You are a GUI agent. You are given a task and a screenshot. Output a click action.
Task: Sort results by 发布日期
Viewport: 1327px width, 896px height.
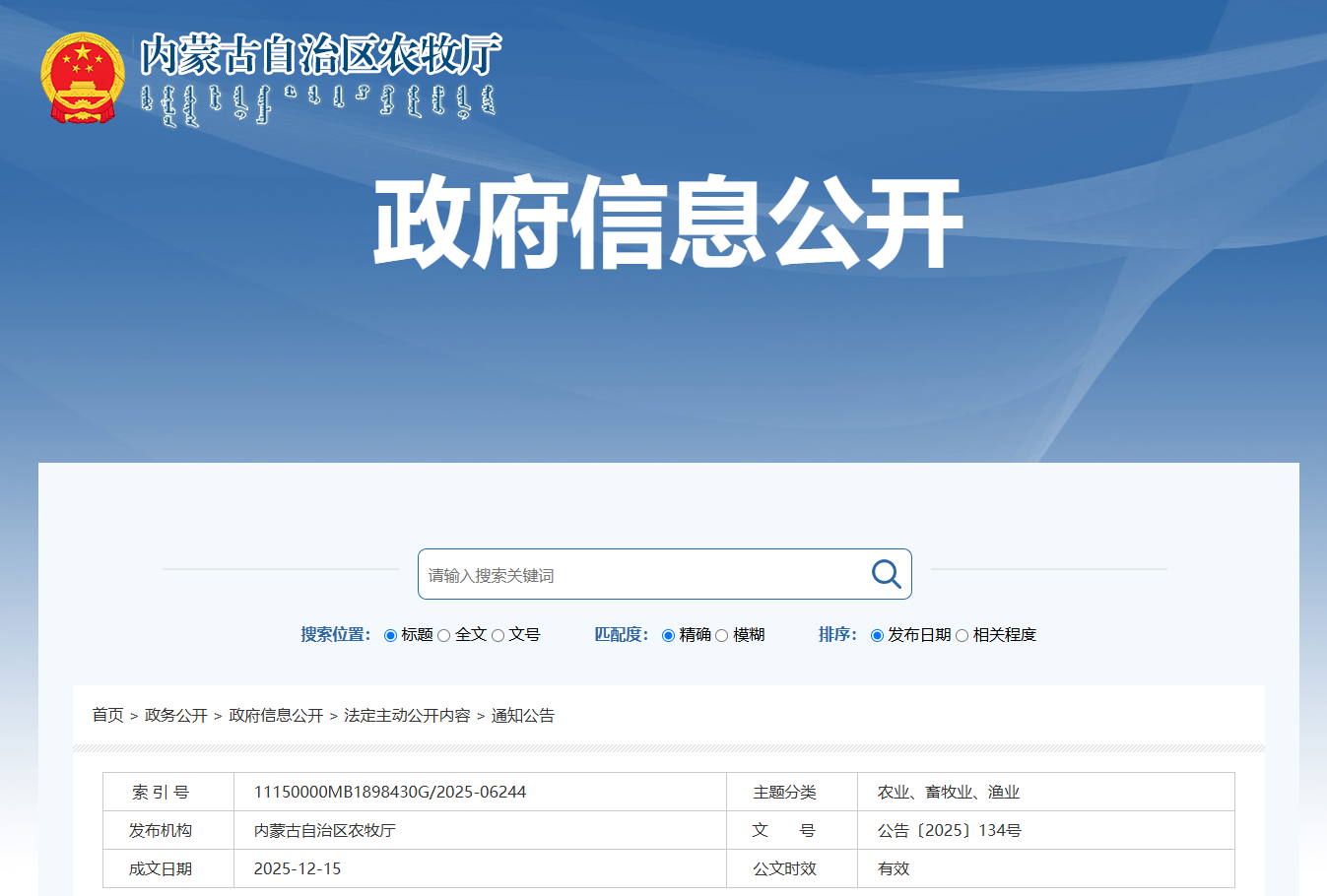[x=877, y=635]
